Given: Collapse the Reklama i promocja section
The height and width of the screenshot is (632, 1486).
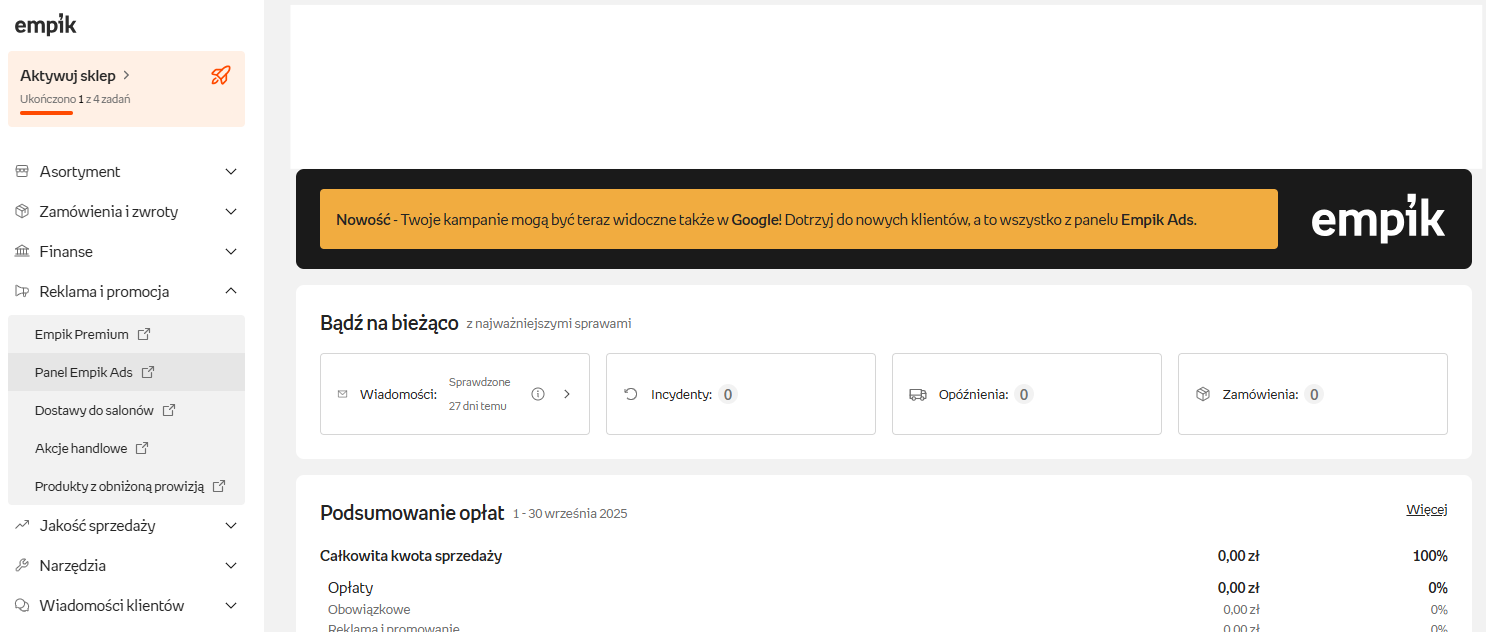Looking at the screenshot, I should click(231, 292).
